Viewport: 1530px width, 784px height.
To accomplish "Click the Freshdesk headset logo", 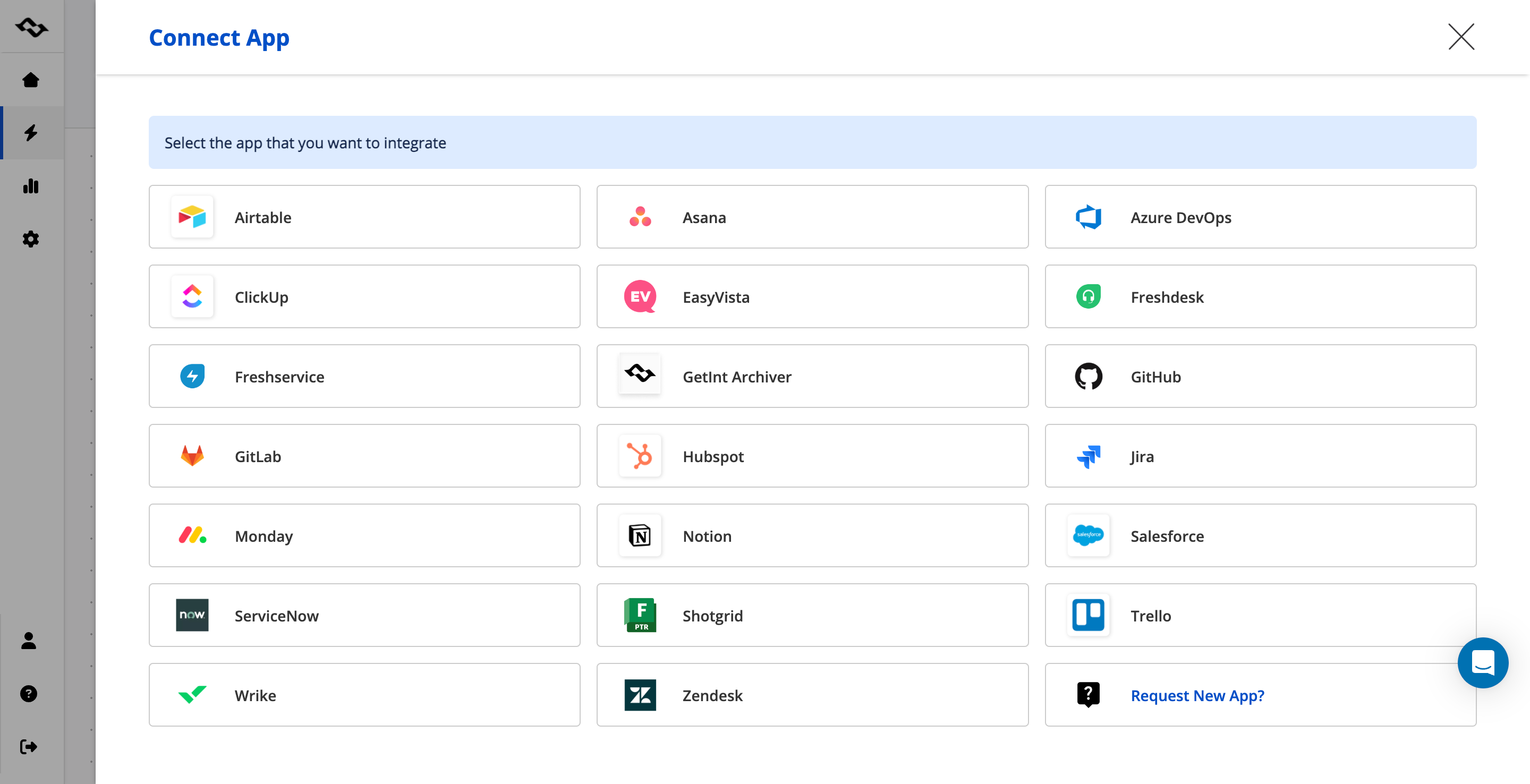I will coord(1088,296).
